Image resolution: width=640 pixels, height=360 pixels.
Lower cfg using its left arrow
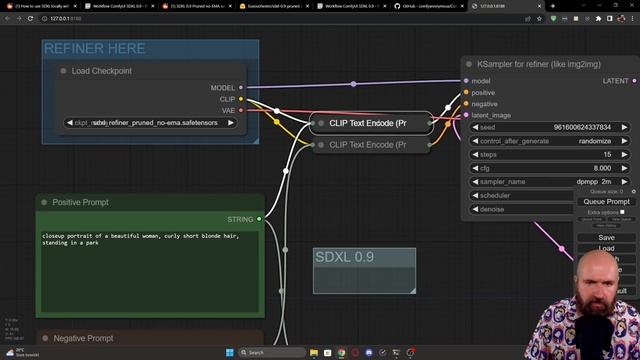pos(476,168)
